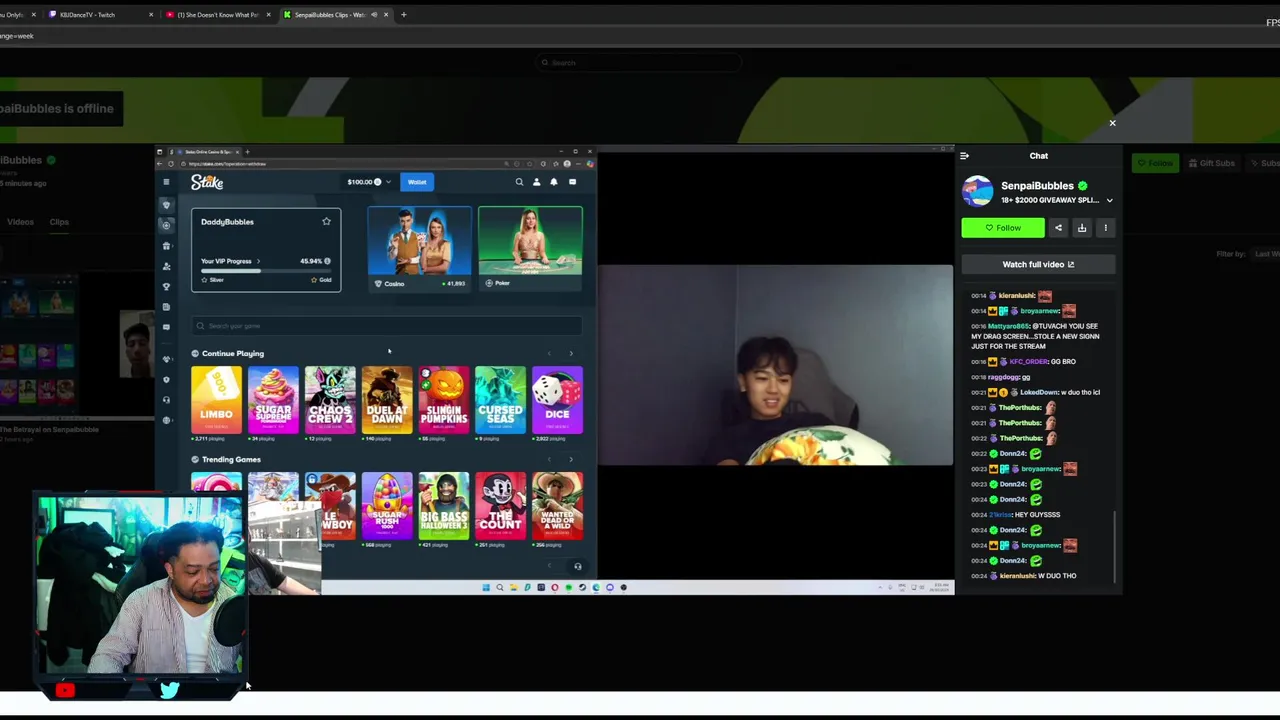Screen dimensions: 1280x720
Task: Open the Stake user profile icon
Action: tap(536, 182)
